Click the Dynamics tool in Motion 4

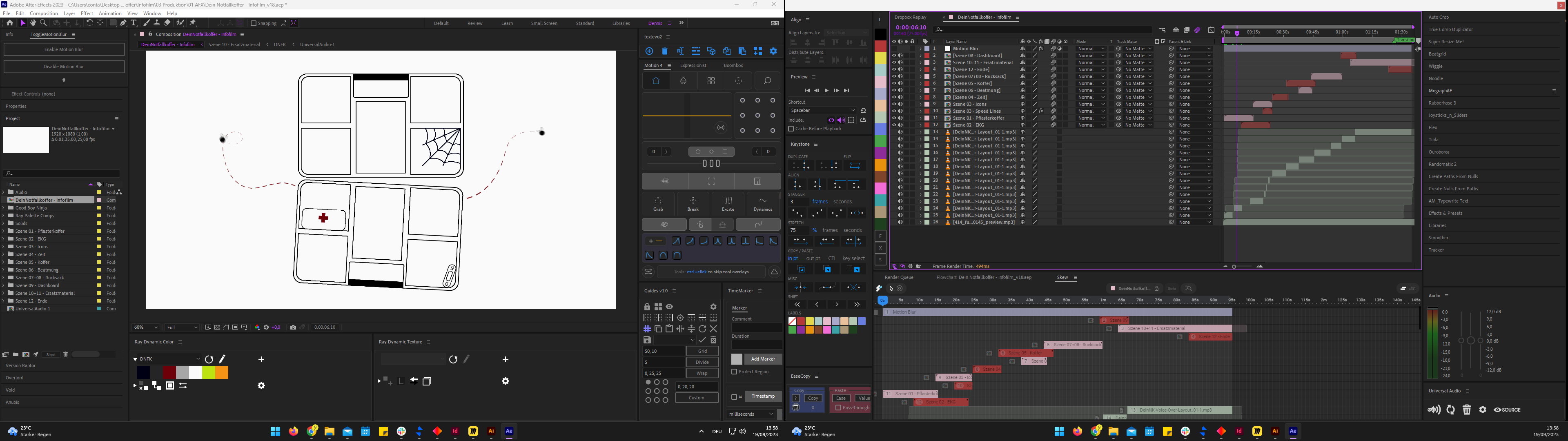[x=763, y=203]
